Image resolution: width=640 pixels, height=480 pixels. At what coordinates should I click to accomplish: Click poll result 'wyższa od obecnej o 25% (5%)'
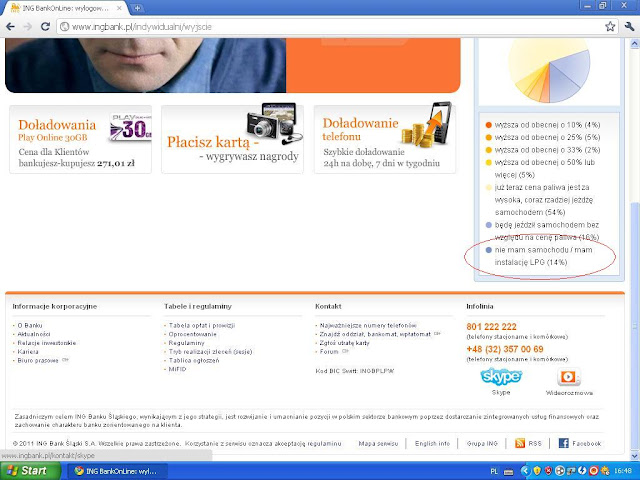(x=547, y=137)
